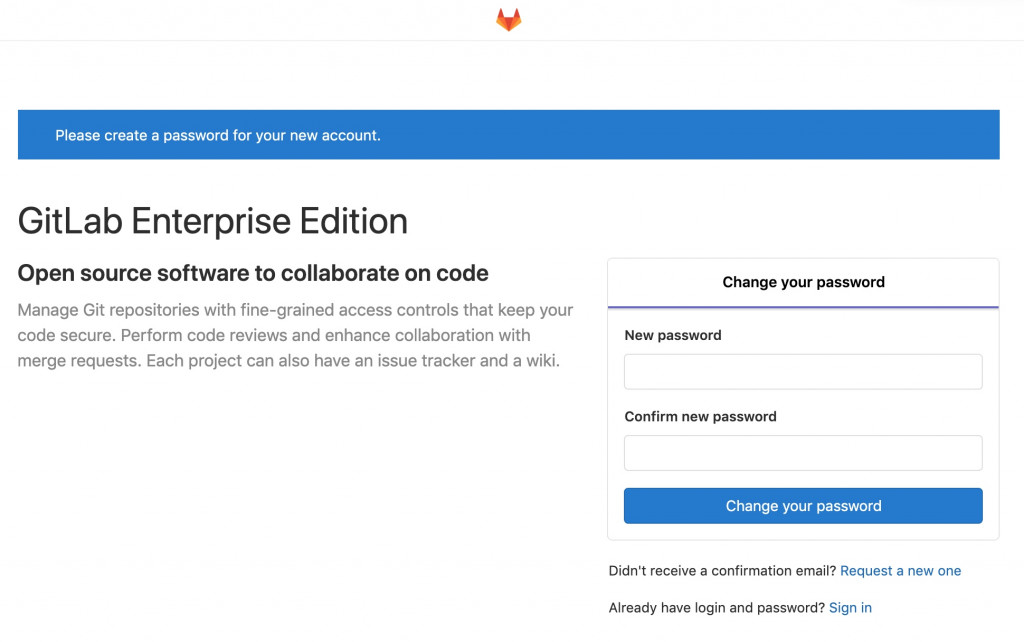Focus the New password field
This screenshot has height=642, width=1024.
(803, 372)
